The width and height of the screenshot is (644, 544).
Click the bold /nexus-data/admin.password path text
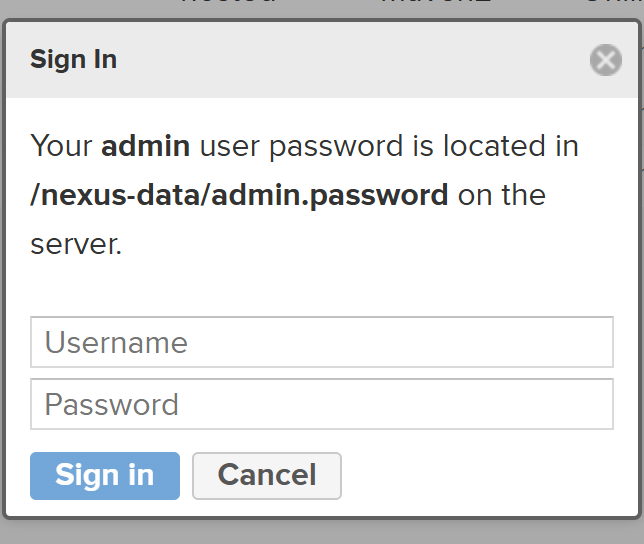click(x=239, y=195)
